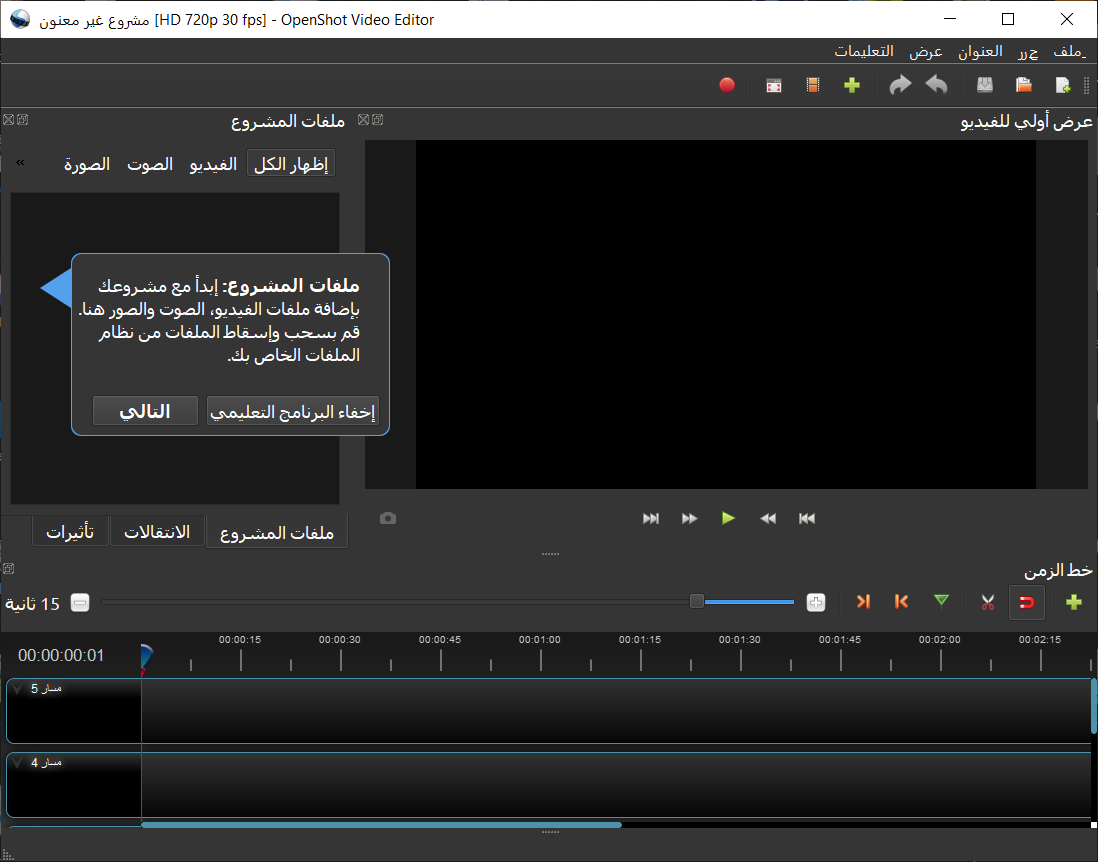Click the timeline zoom out button
1098x862 pixels.
pos(81,602)
